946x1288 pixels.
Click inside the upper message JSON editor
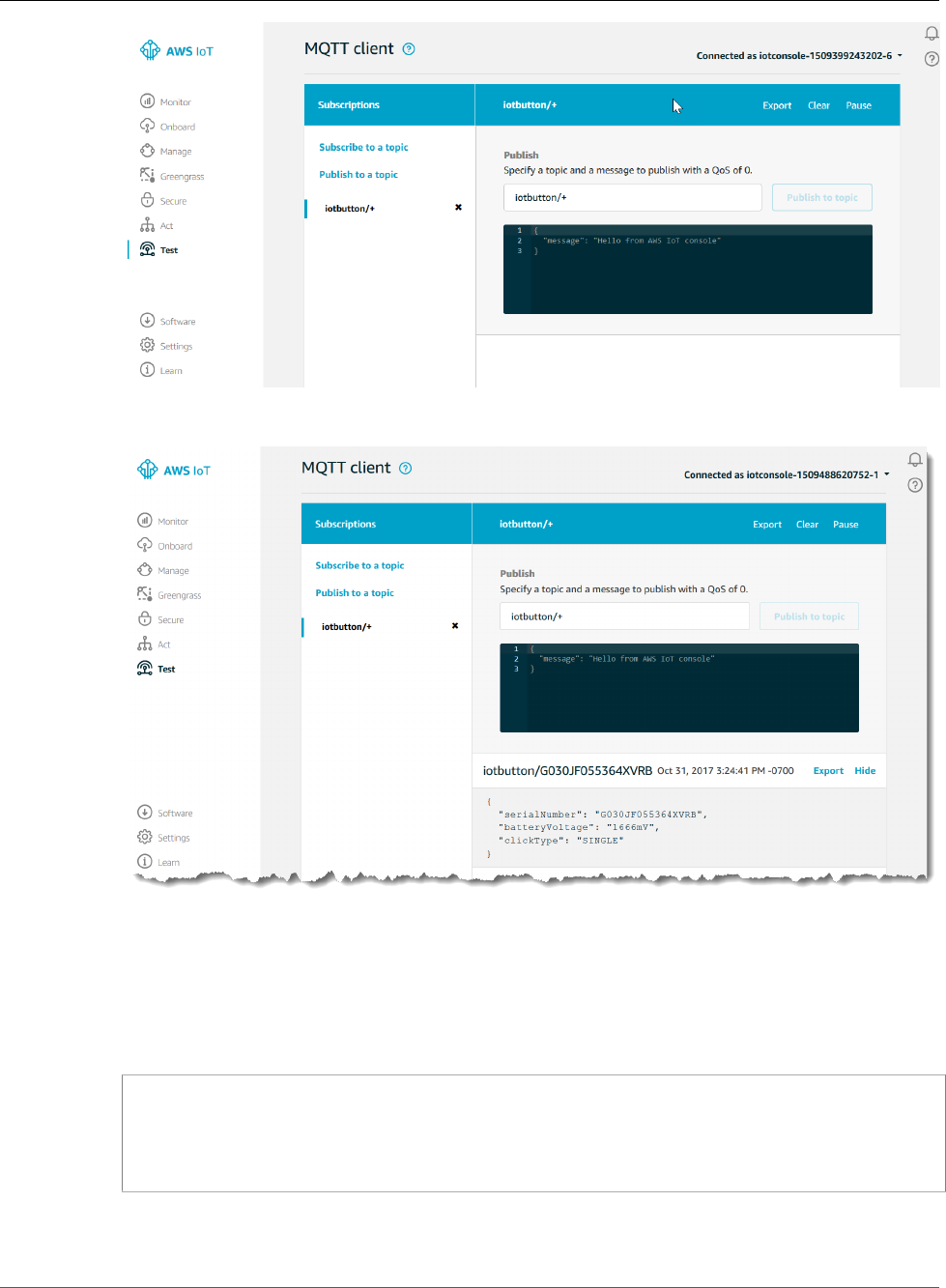pyautogui.click(x=688, y=270)
